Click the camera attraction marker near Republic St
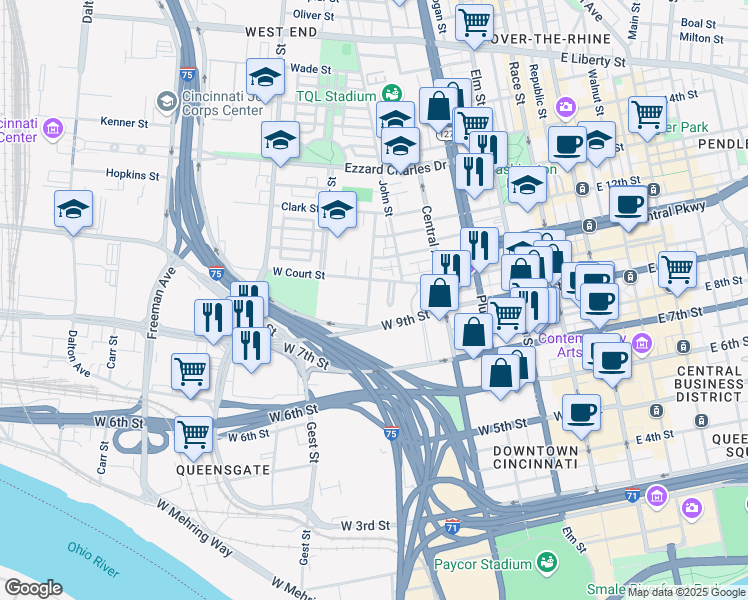The width and height of the screenshot is (748, 600). tap(565, 106)
